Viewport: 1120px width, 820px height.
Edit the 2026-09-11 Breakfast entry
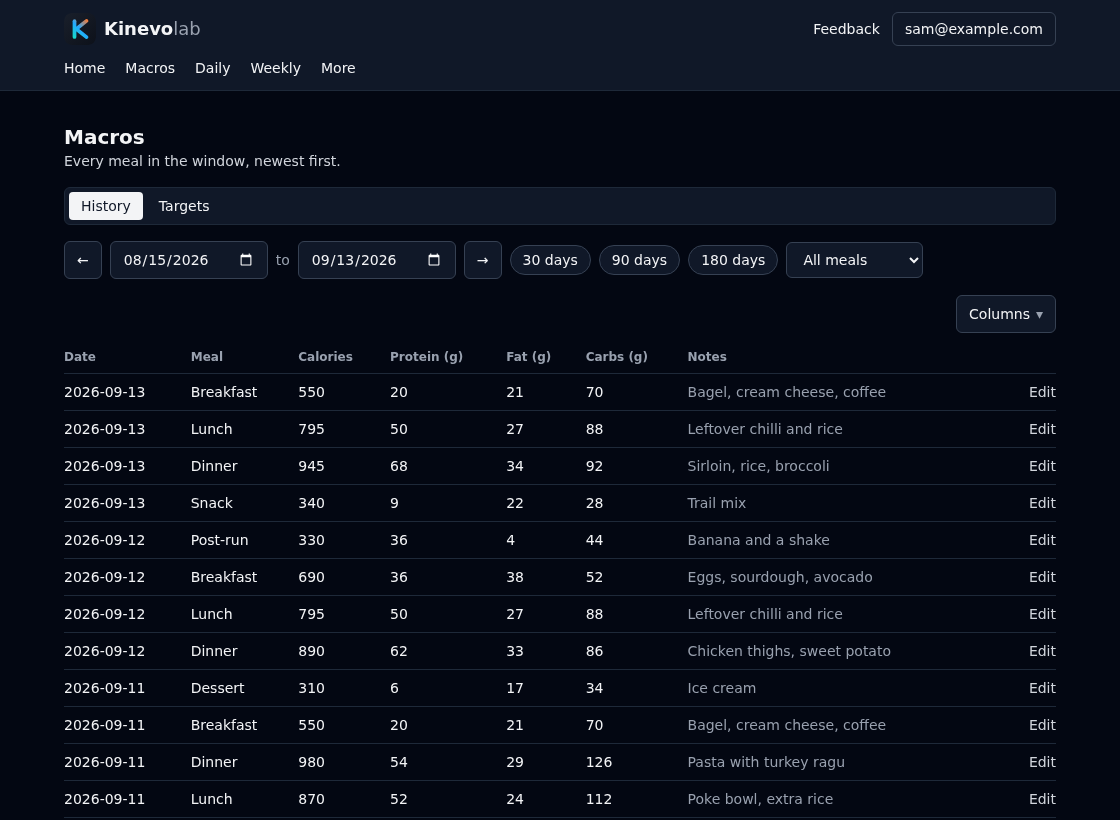tap(1042, 726)
